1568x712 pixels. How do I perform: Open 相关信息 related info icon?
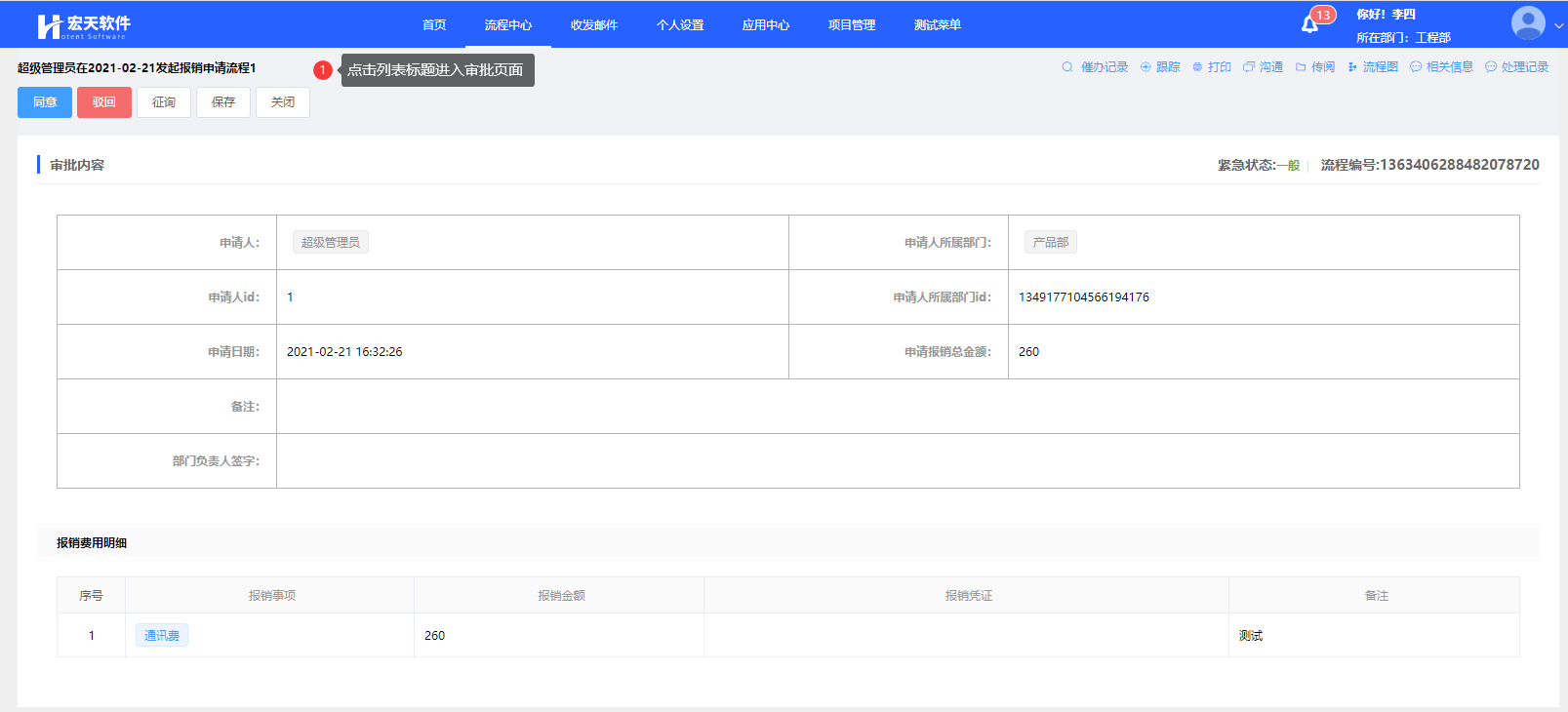pyautogui.click(x=1416, y=67)
